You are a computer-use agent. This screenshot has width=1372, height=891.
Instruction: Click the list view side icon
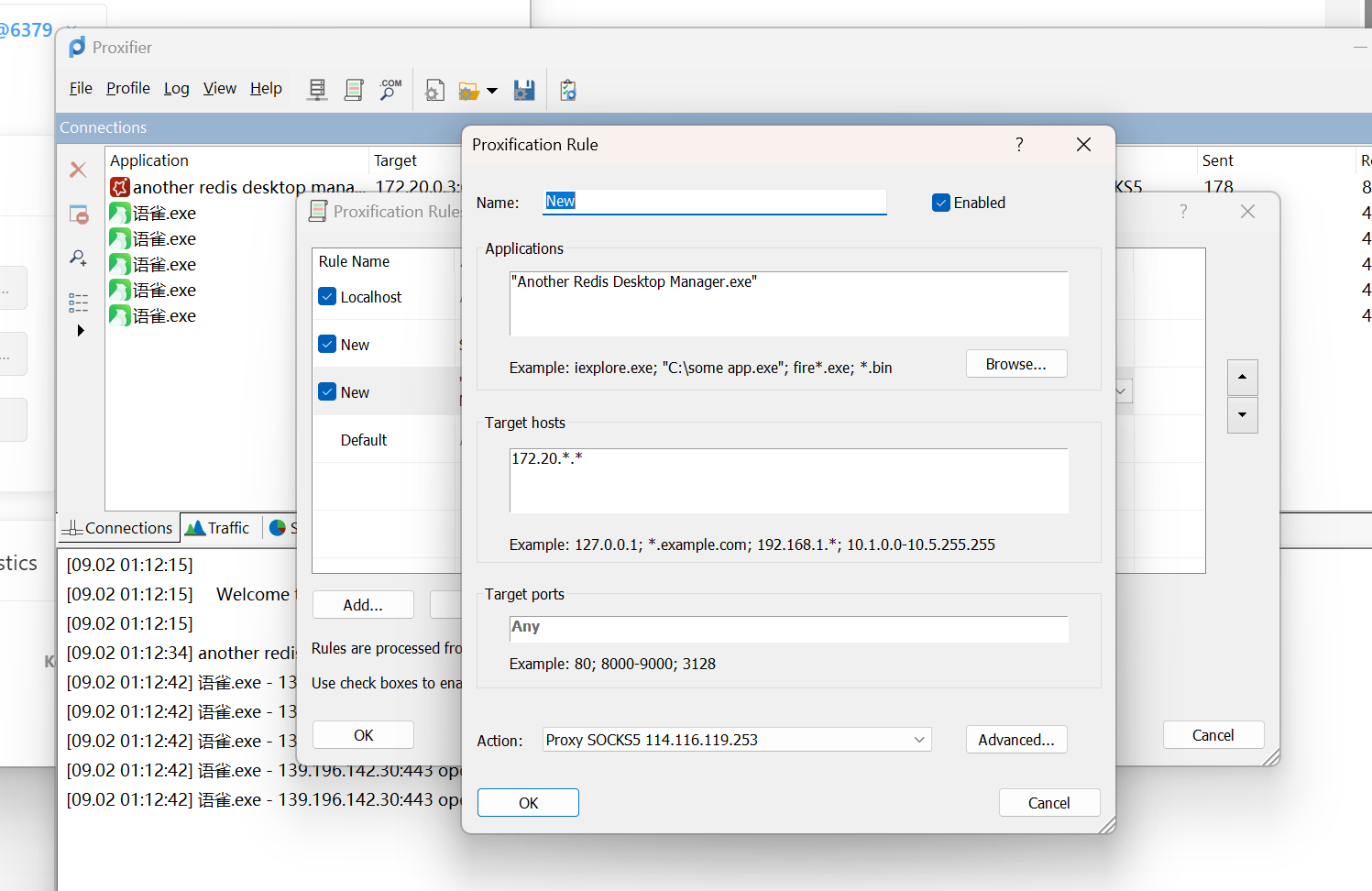click(79, 302)
